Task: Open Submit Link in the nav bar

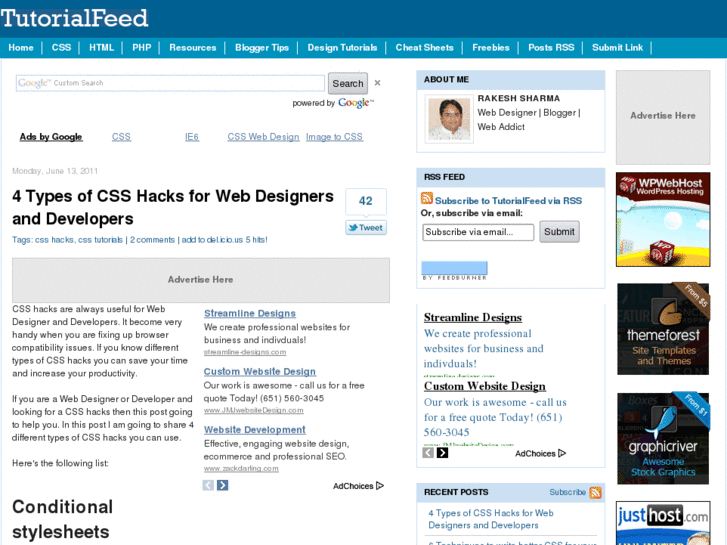Action: (617, 48)
